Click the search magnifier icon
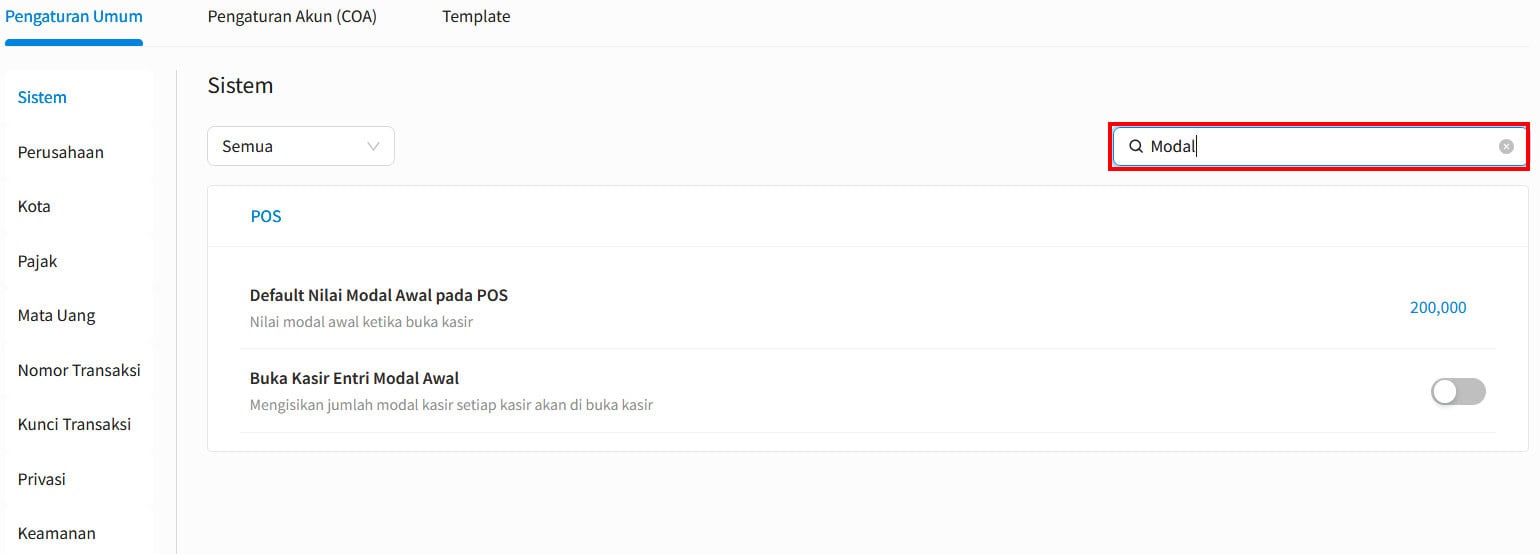1540x554 pixels. [1136, 146]
